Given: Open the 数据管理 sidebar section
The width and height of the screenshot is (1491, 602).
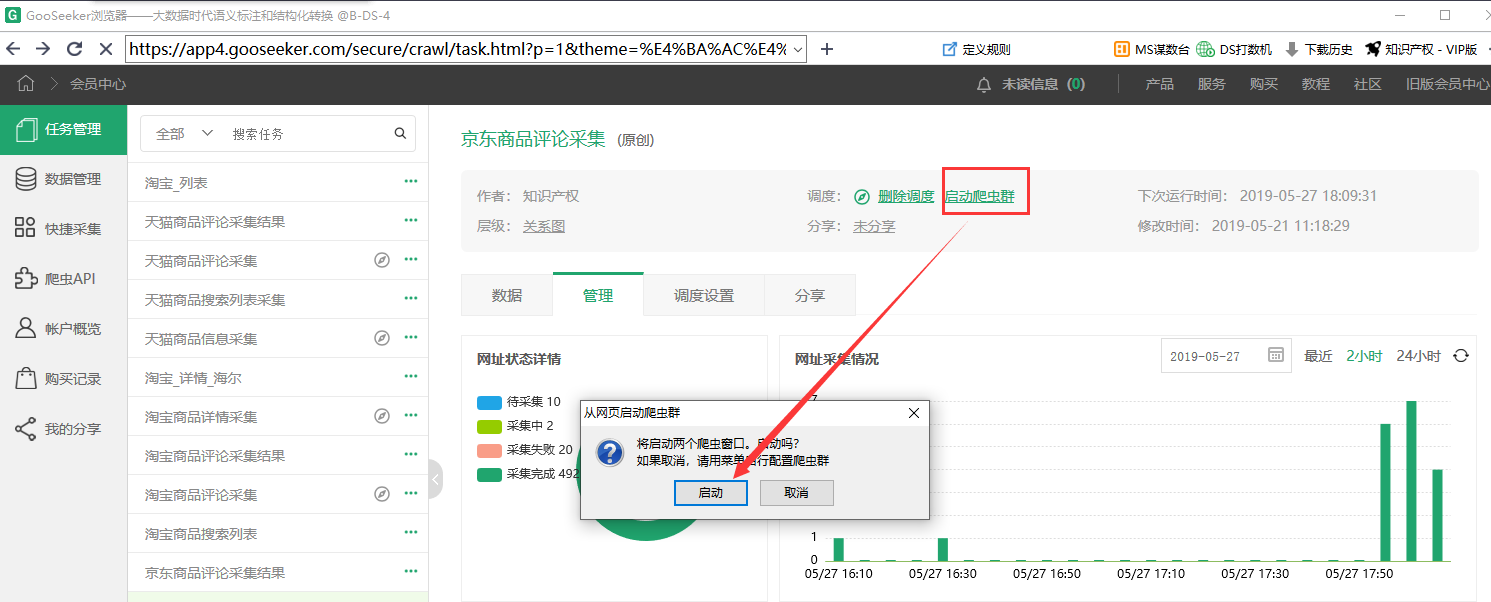Looking at the screenshot, I should [64, 179].
